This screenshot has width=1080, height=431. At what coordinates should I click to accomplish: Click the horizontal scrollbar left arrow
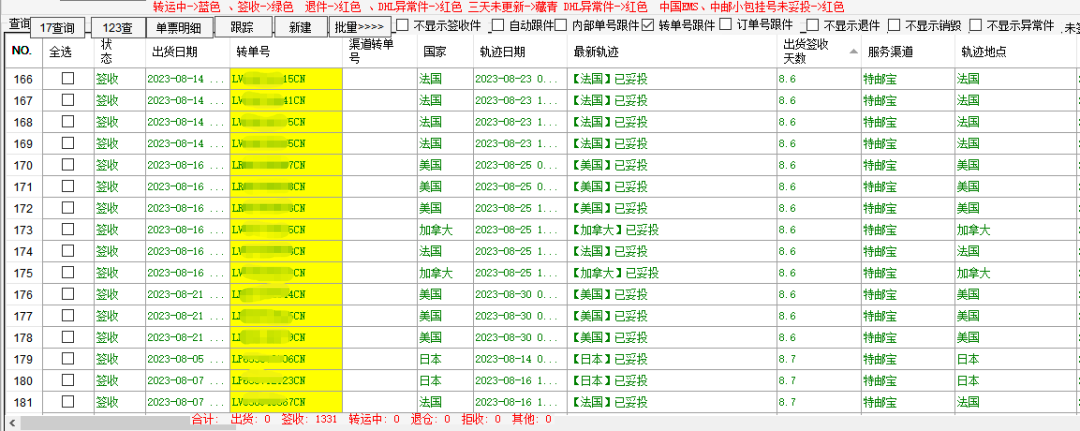point(11,423)
